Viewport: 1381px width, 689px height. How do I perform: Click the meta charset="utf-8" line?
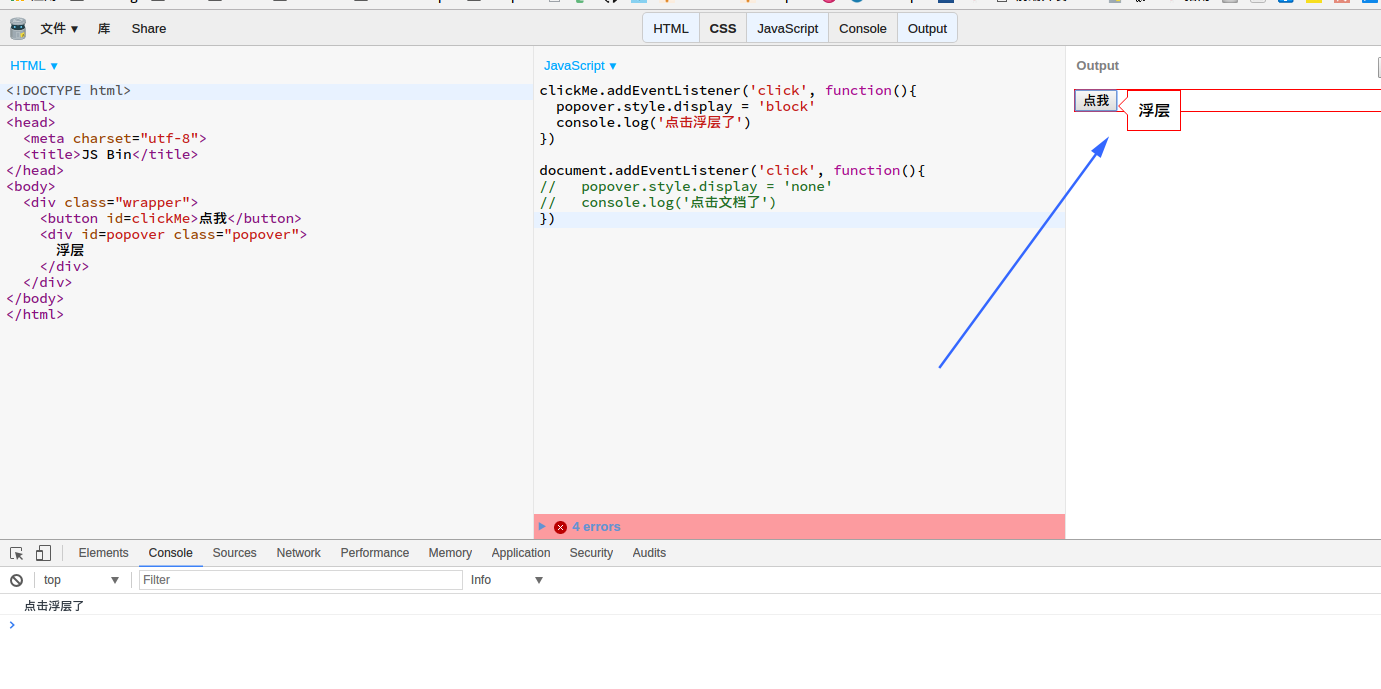[x=114, y=139]
